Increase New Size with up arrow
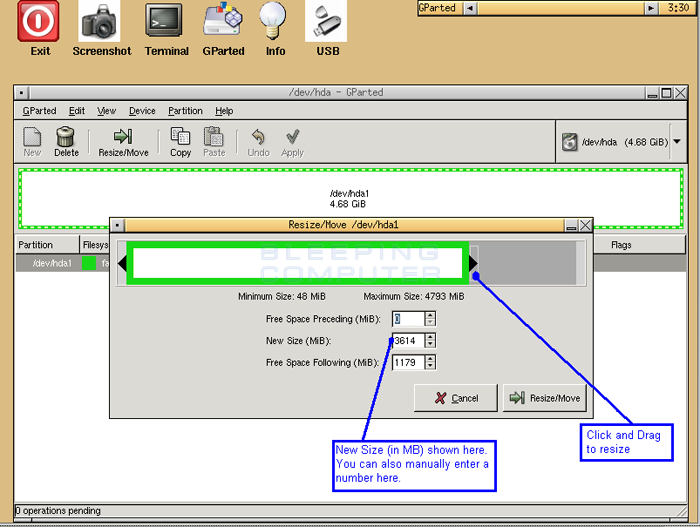The image size is (700, 527). tap(430, 337)
